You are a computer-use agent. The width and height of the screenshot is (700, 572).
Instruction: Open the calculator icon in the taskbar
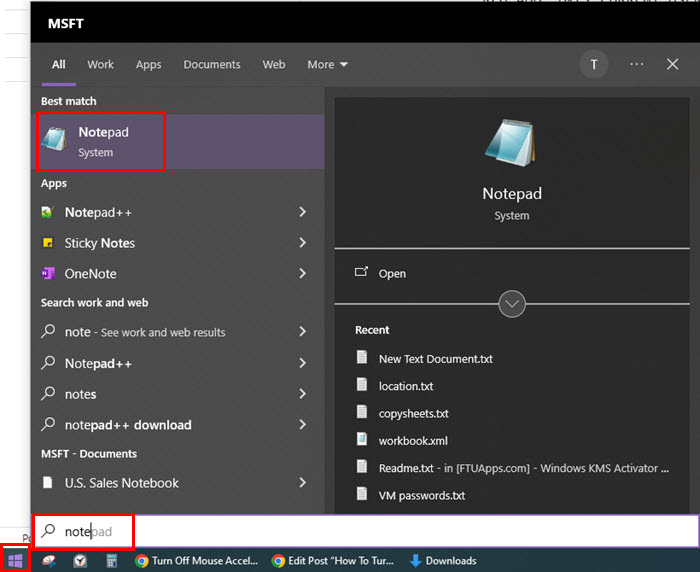click(113, 561)
